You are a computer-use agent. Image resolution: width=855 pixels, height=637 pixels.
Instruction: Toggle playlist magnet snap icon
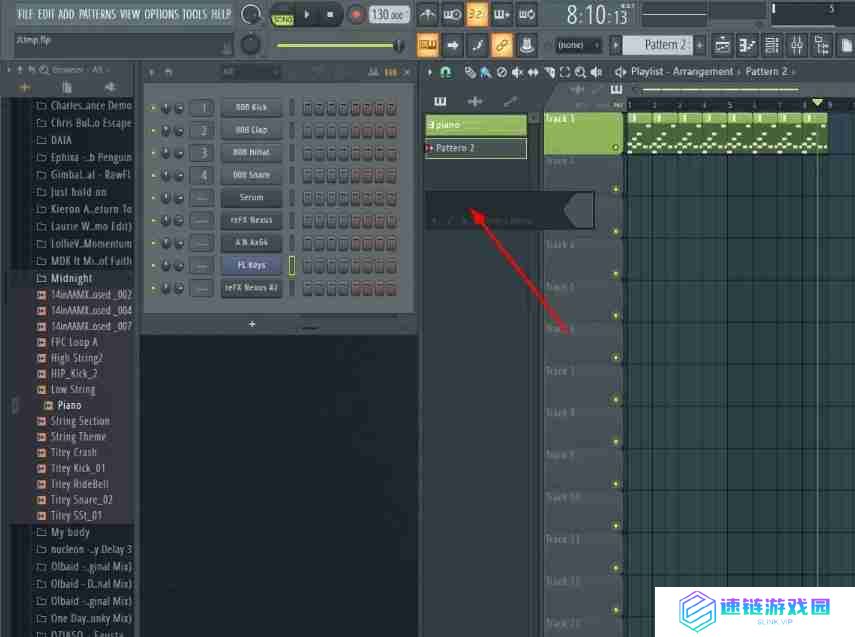click(445, 71)
